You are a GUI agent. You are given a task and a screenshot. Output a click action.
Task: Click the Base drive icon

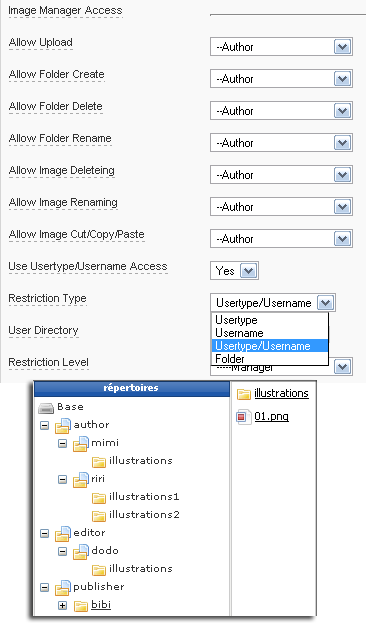pyautogui.click(x=46, y=408)
